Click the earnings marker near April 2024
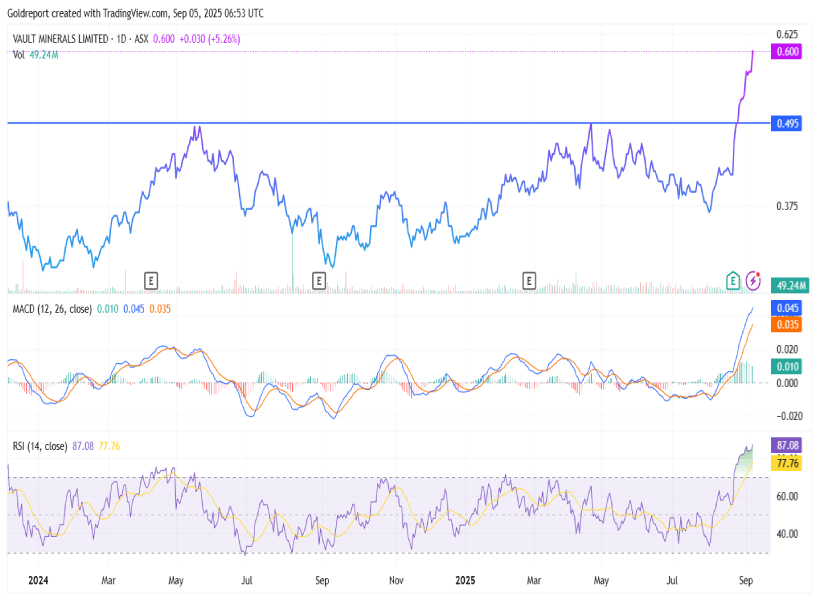The height and width of the screenshot is (596, 816). coord(152,280)
